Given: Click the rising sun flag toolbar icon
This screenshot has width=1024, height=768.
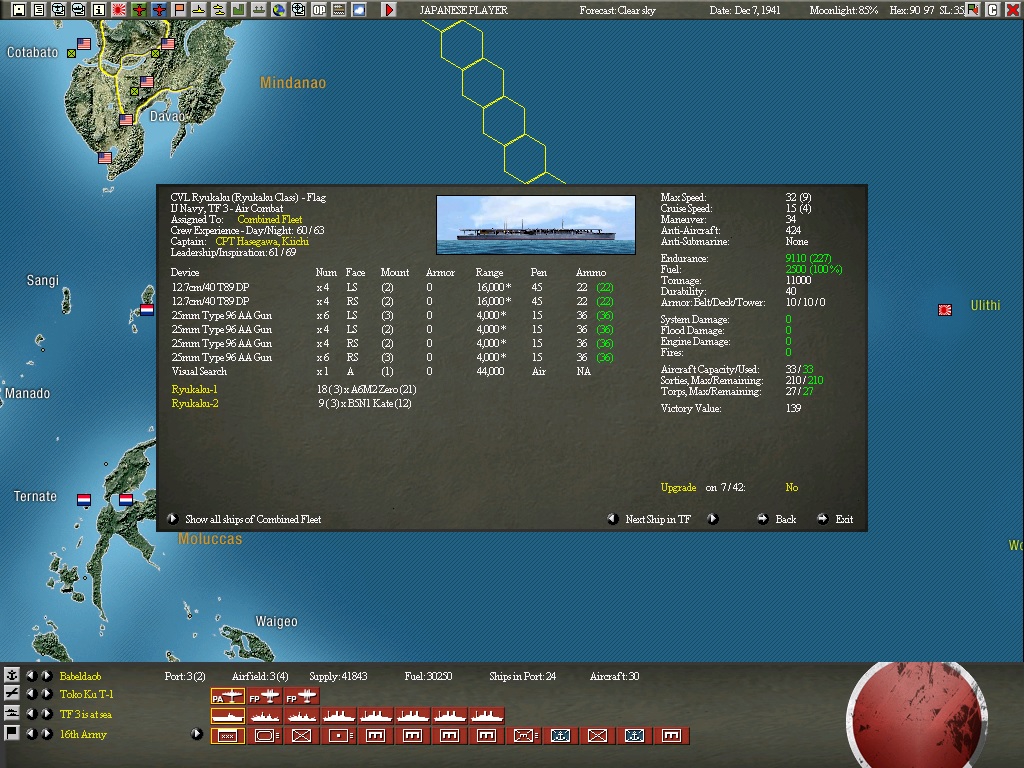Looking at the screenshot, I should point(119,10).
